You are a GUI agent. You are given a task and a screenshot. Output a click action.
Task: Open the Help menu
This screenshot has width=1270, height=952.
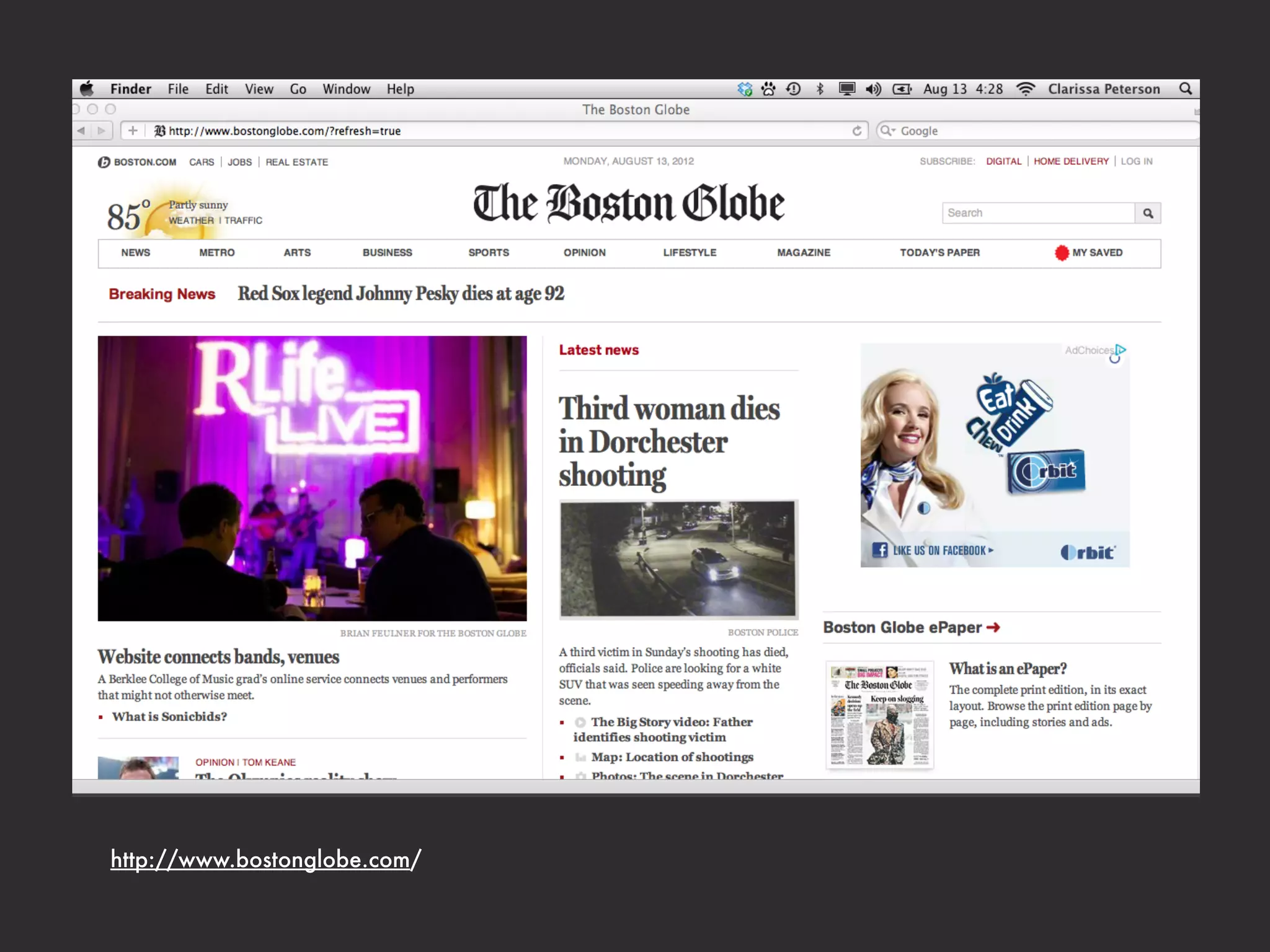coord(401,89)
